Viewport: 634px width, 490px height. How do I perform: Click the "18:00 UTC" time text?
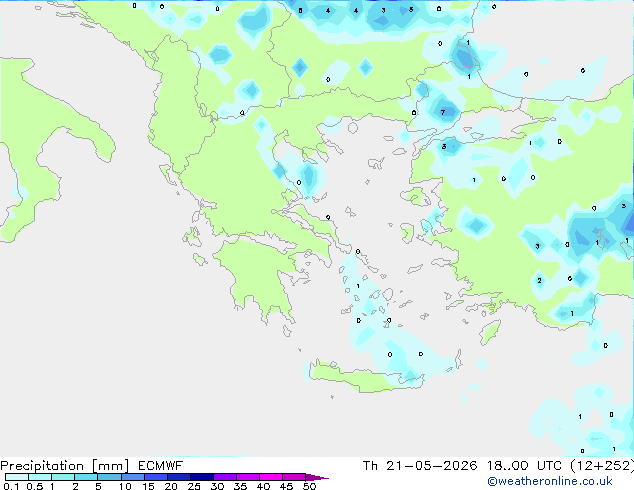point(524,466)
